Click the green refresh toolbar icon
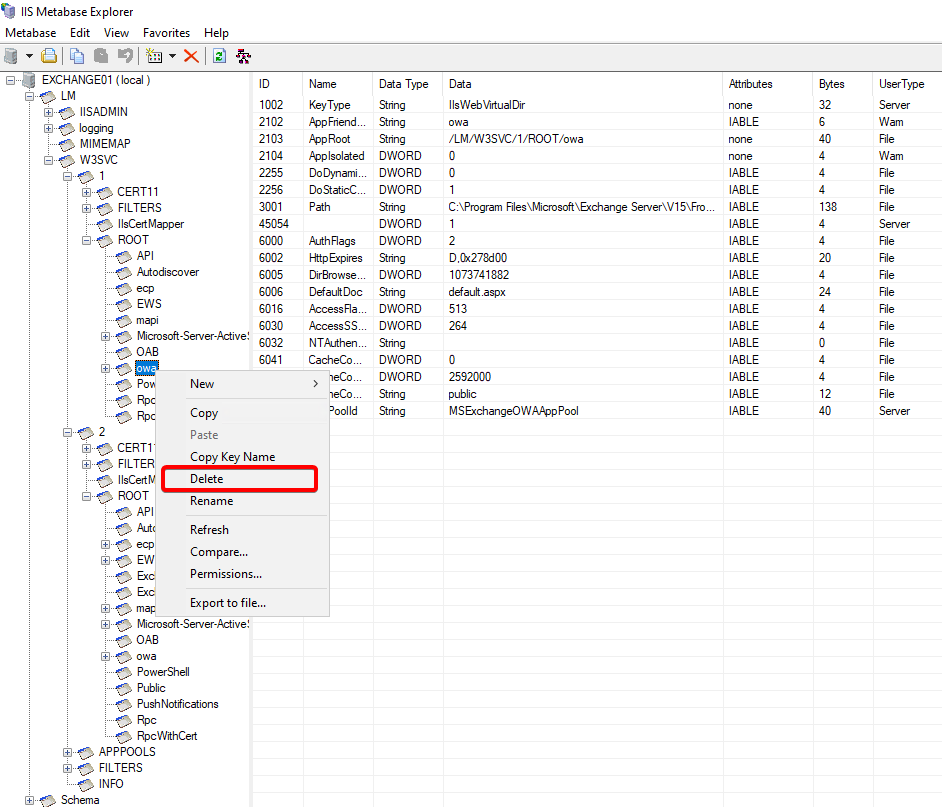The image size is (942, 807). click(x=219, y=56)
